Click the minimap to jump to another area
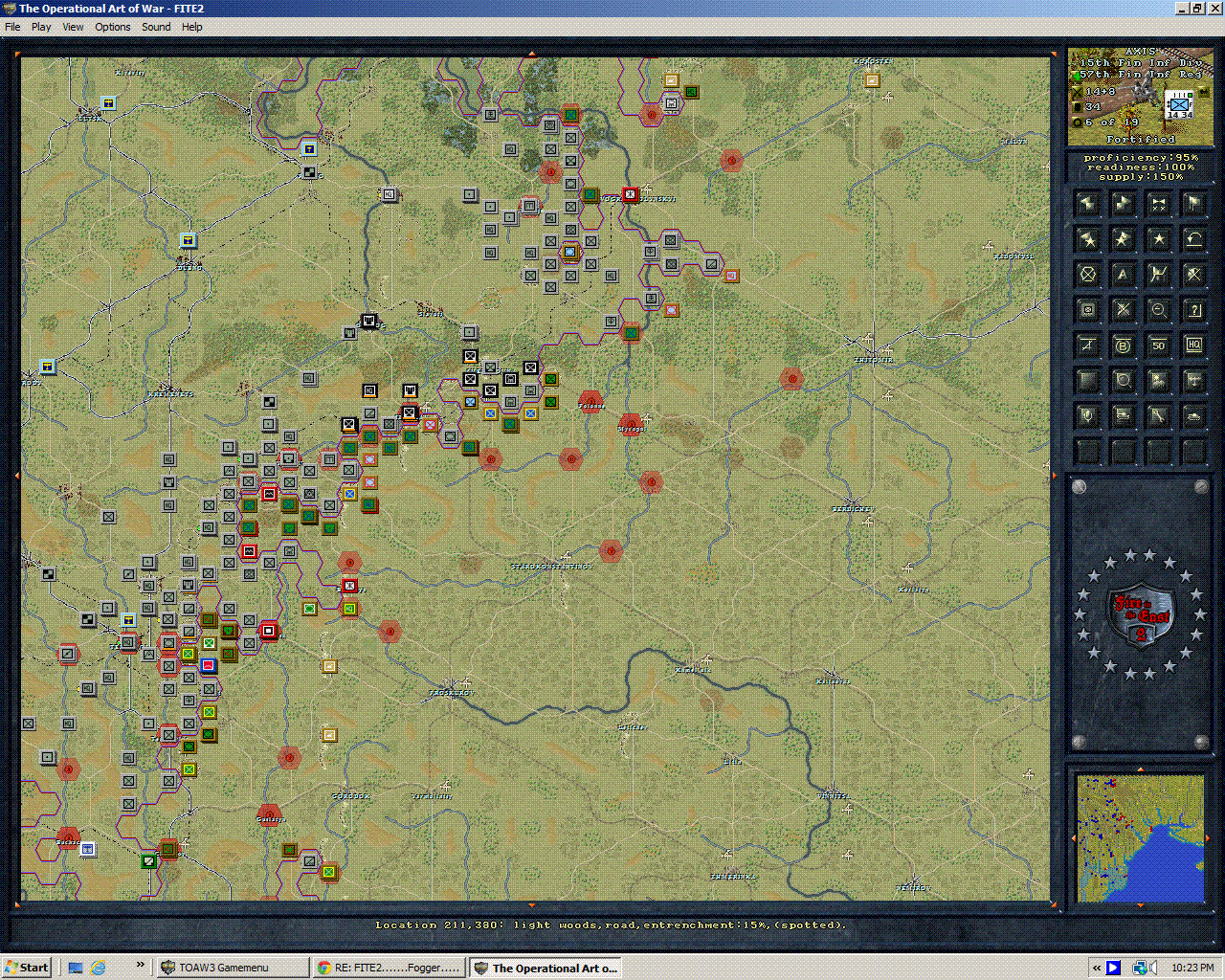The image size is (1225, 980). [x=1137, y=833]
